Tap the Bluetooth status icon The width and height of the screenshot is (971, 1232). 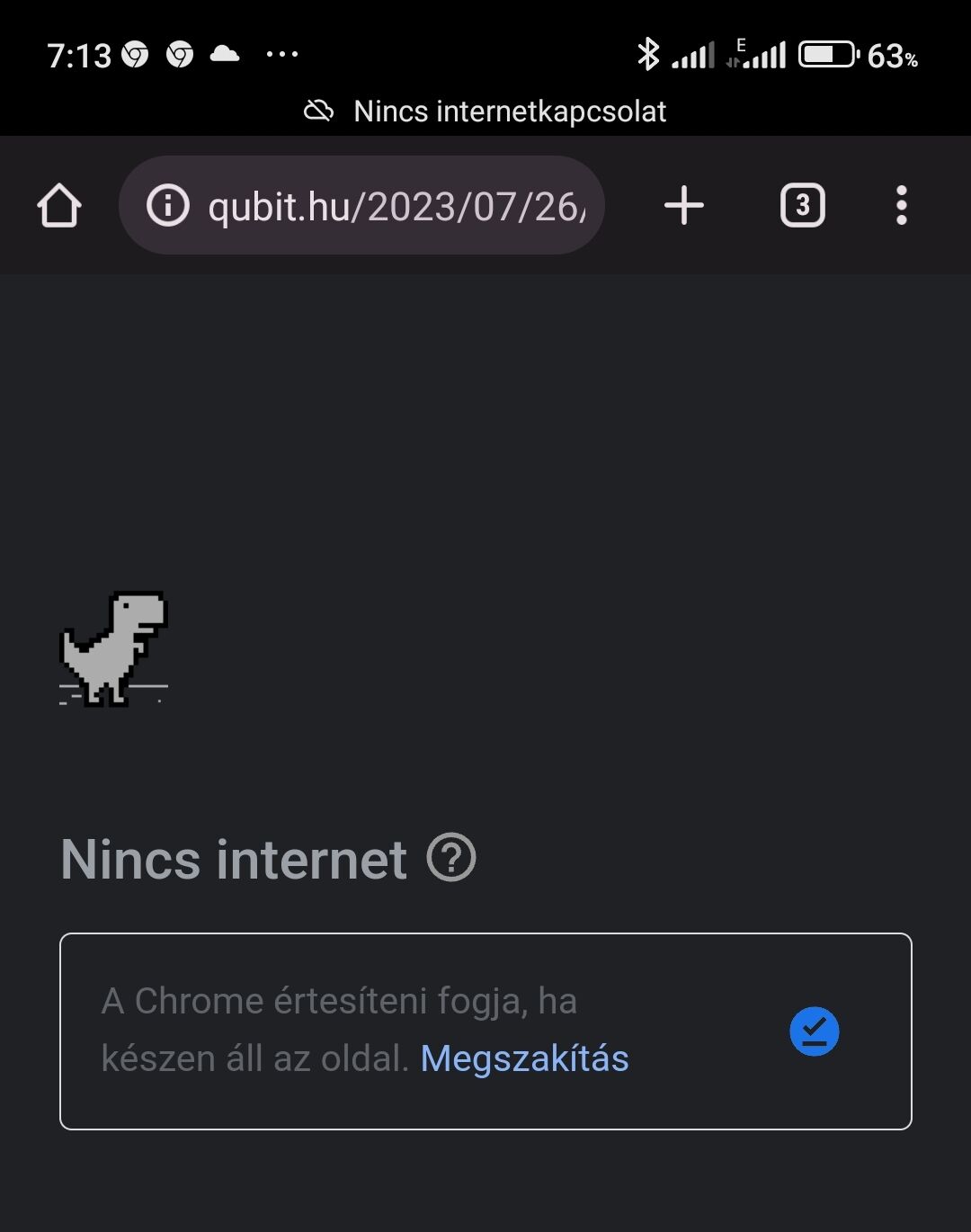pyautogui.click(x=647, y=55)
